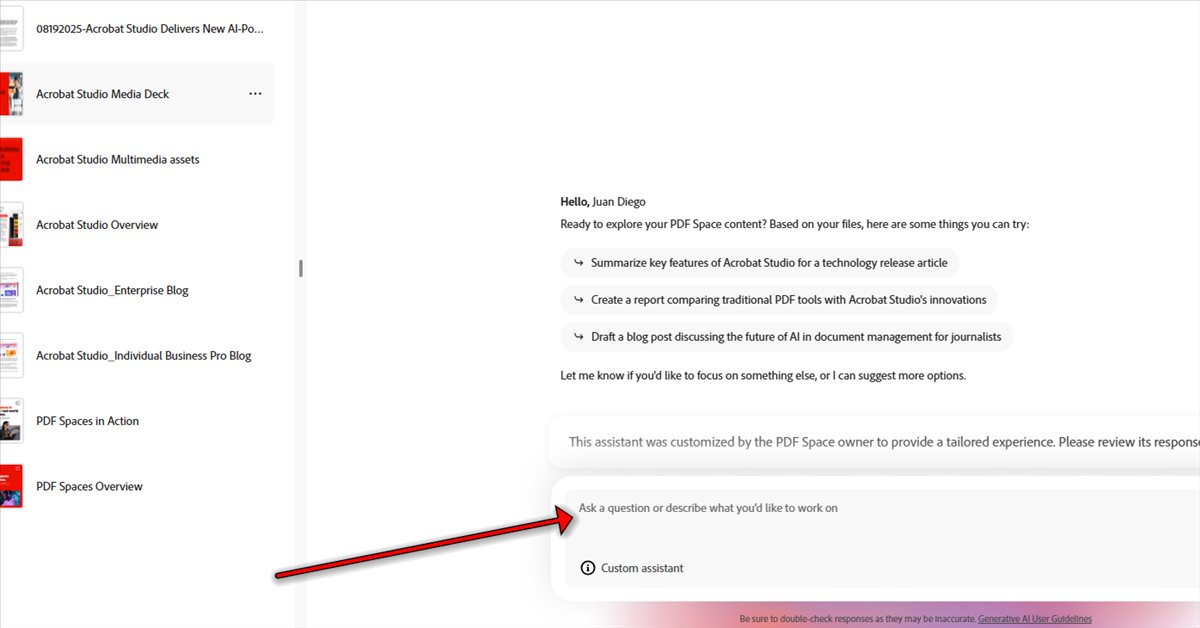Select the PDF Spaces Overview thumbnail
Image resolution: width=1200 pixels, height=628 pixels.
11,487
